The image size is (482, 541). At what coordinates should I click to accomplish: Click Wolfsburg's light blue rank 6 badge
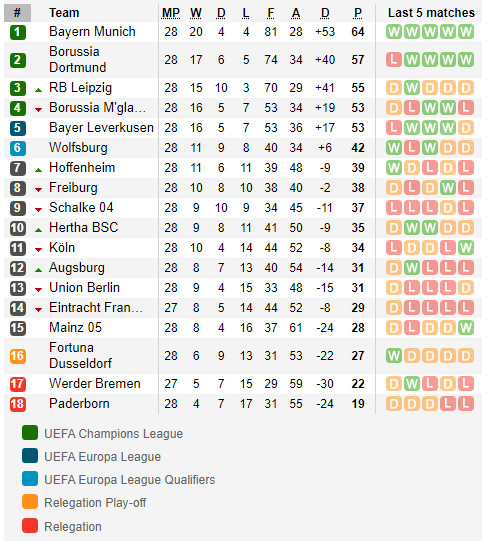coord(18,148)
